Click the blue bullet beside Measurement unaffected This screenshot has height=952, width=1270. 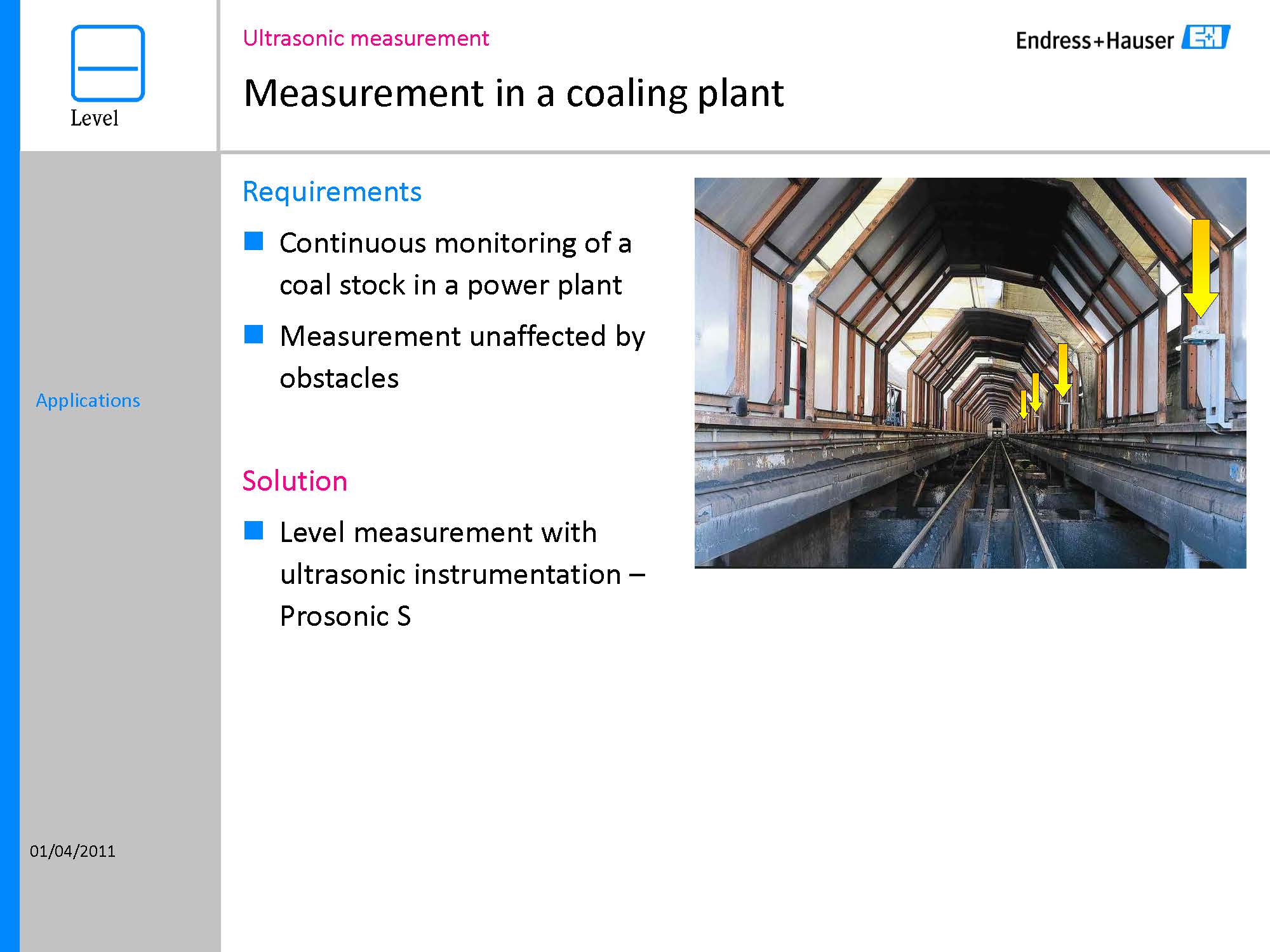pos(253,334)
